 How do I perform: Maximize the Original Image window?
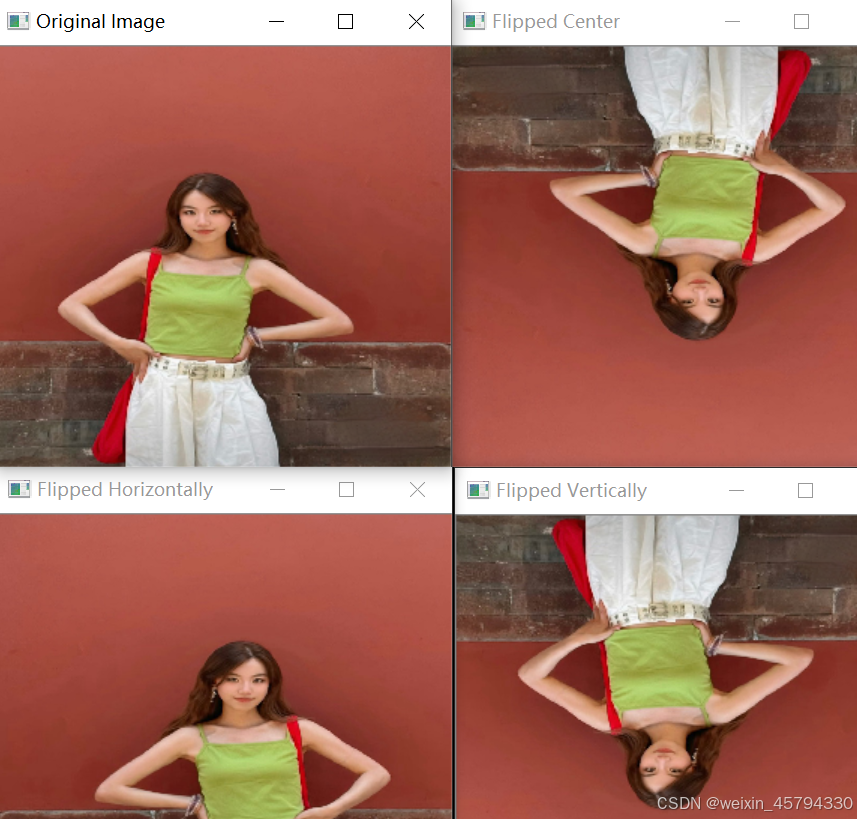(345, 22)
